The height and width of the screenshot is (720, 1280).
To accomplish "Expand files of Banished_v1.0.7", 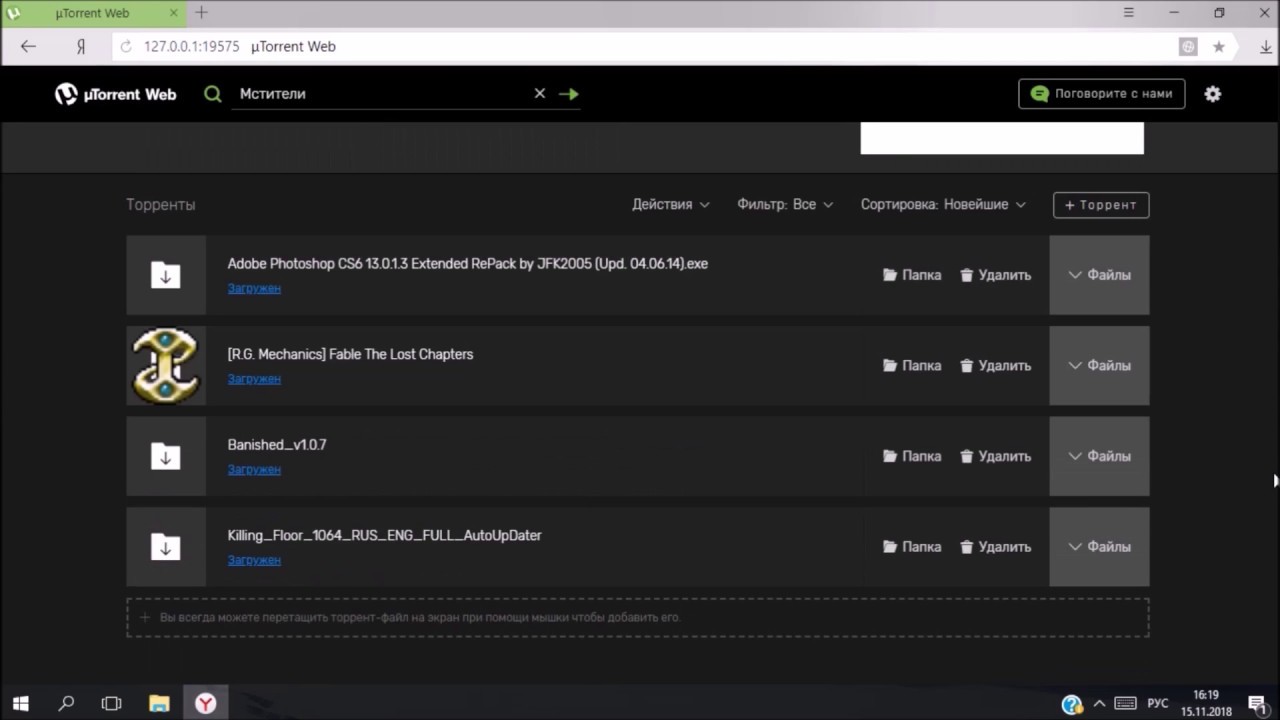I will click(1099, 456).
